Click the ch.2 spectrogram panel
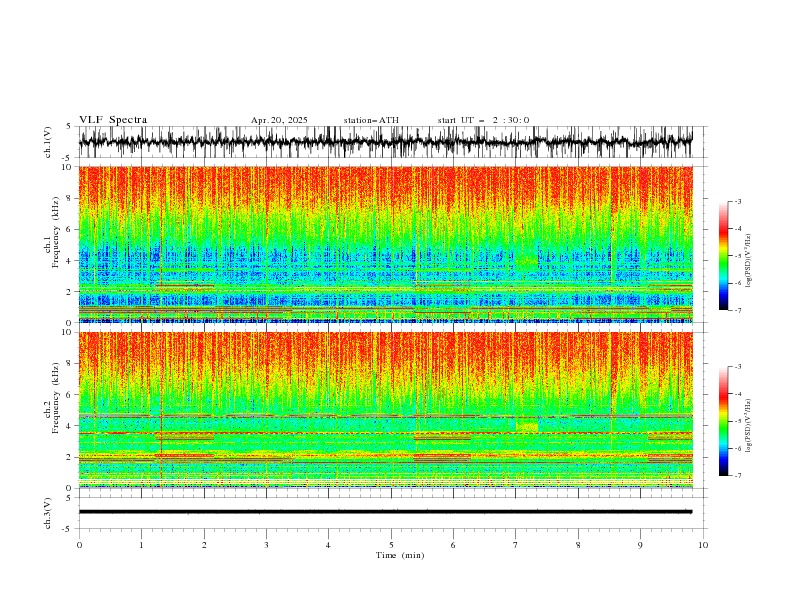The image size is (792, 612). pos(385,410)
